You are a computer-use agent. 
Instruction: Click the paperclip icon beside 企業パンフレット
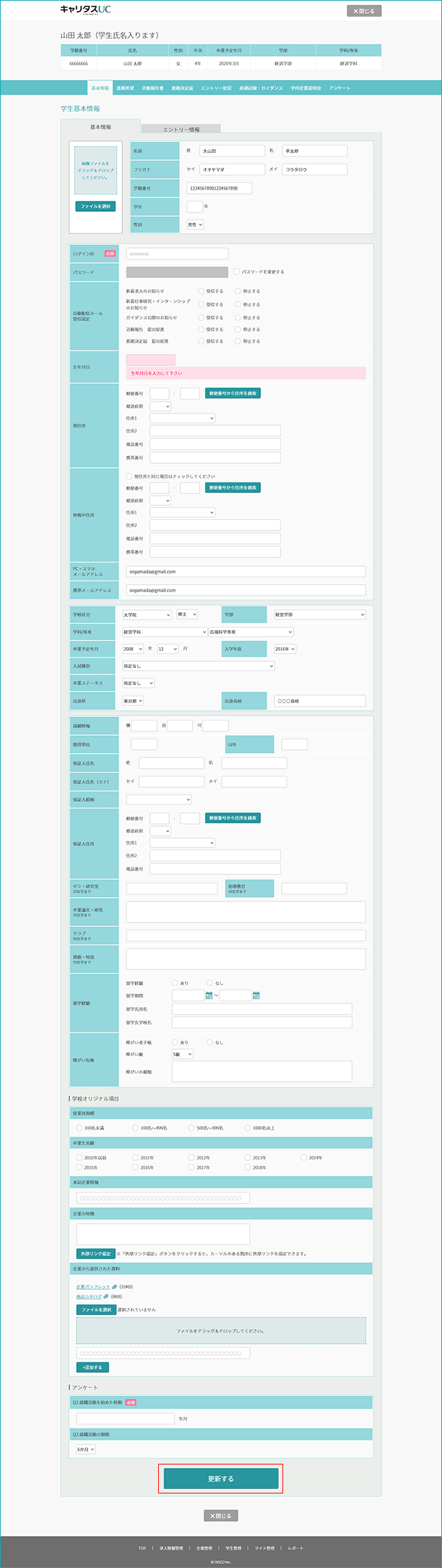pos(115,1286)
